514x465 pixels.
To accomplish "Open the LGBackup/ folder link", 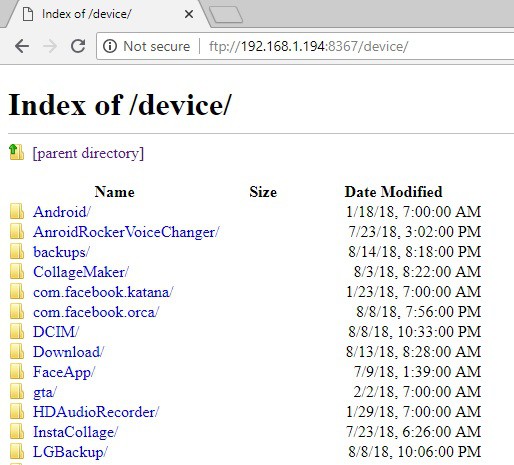I will (70, 452).
